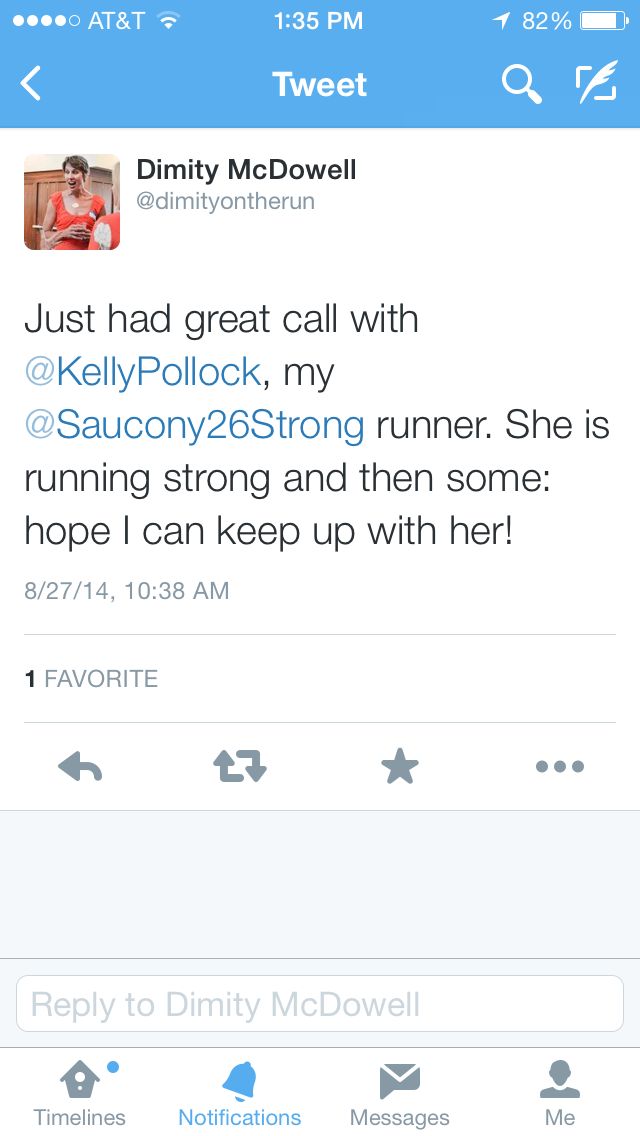This screenshot has width=640, height=1136.
Task: Tap the back arrow icon
Action: pyautogui.click(x=32, y=84)
